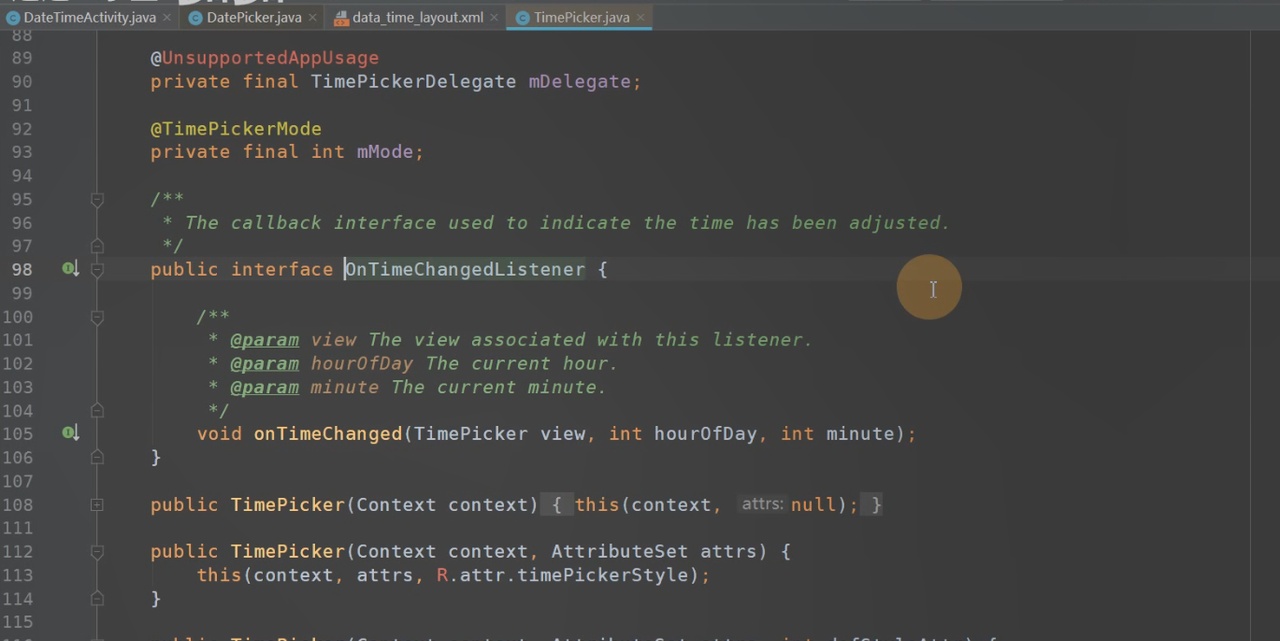
Task: Click the onTimeChanged method name
Action: pos(328,433)
